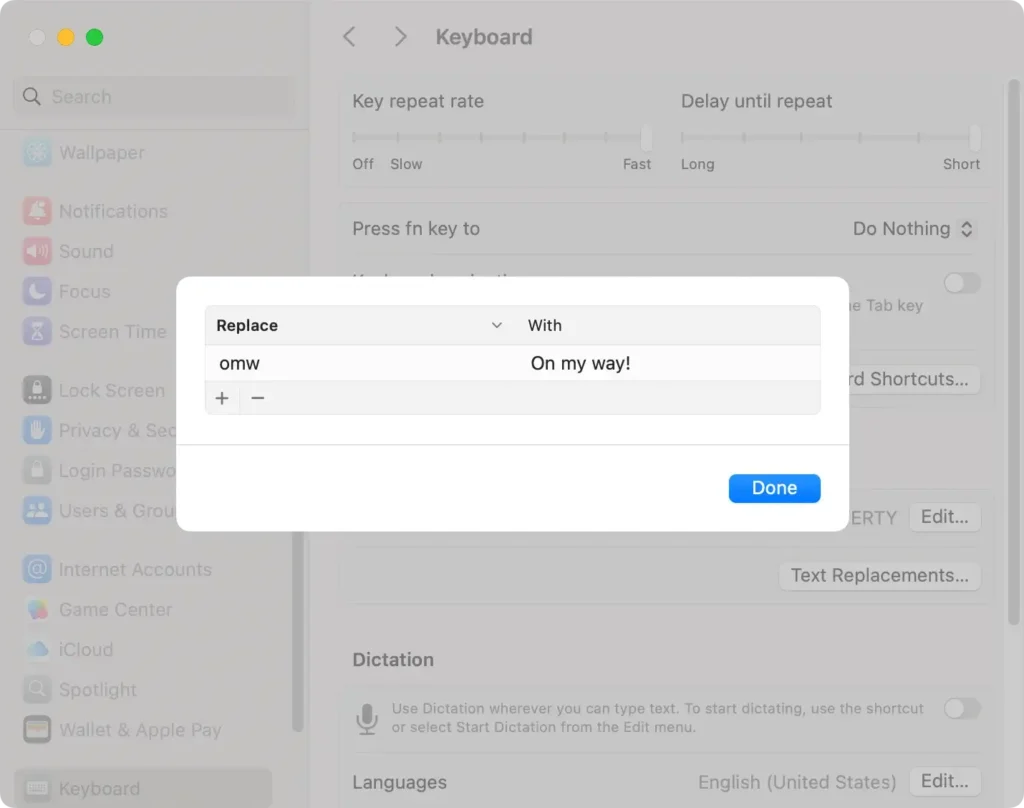Toggle the Dictation switch
Screen dimensions: 1024x808
[x=962, y=708]
